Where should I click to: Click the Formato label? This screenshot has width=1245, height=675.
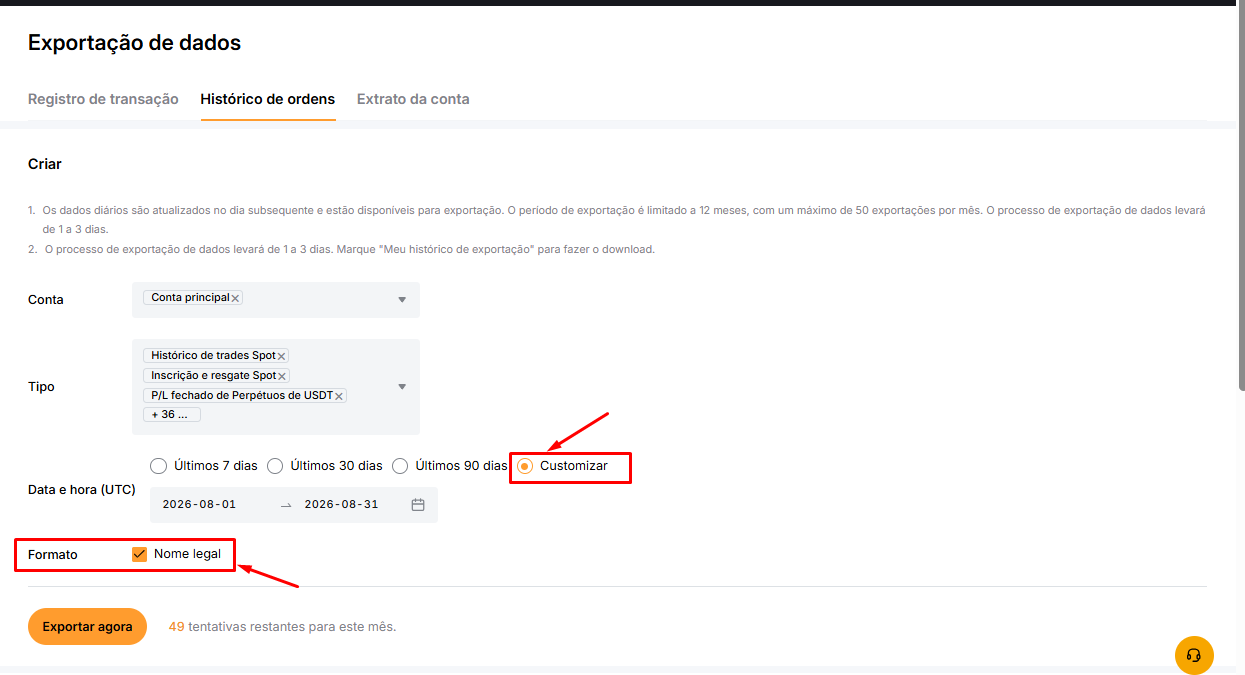click(x=53, y=555)
